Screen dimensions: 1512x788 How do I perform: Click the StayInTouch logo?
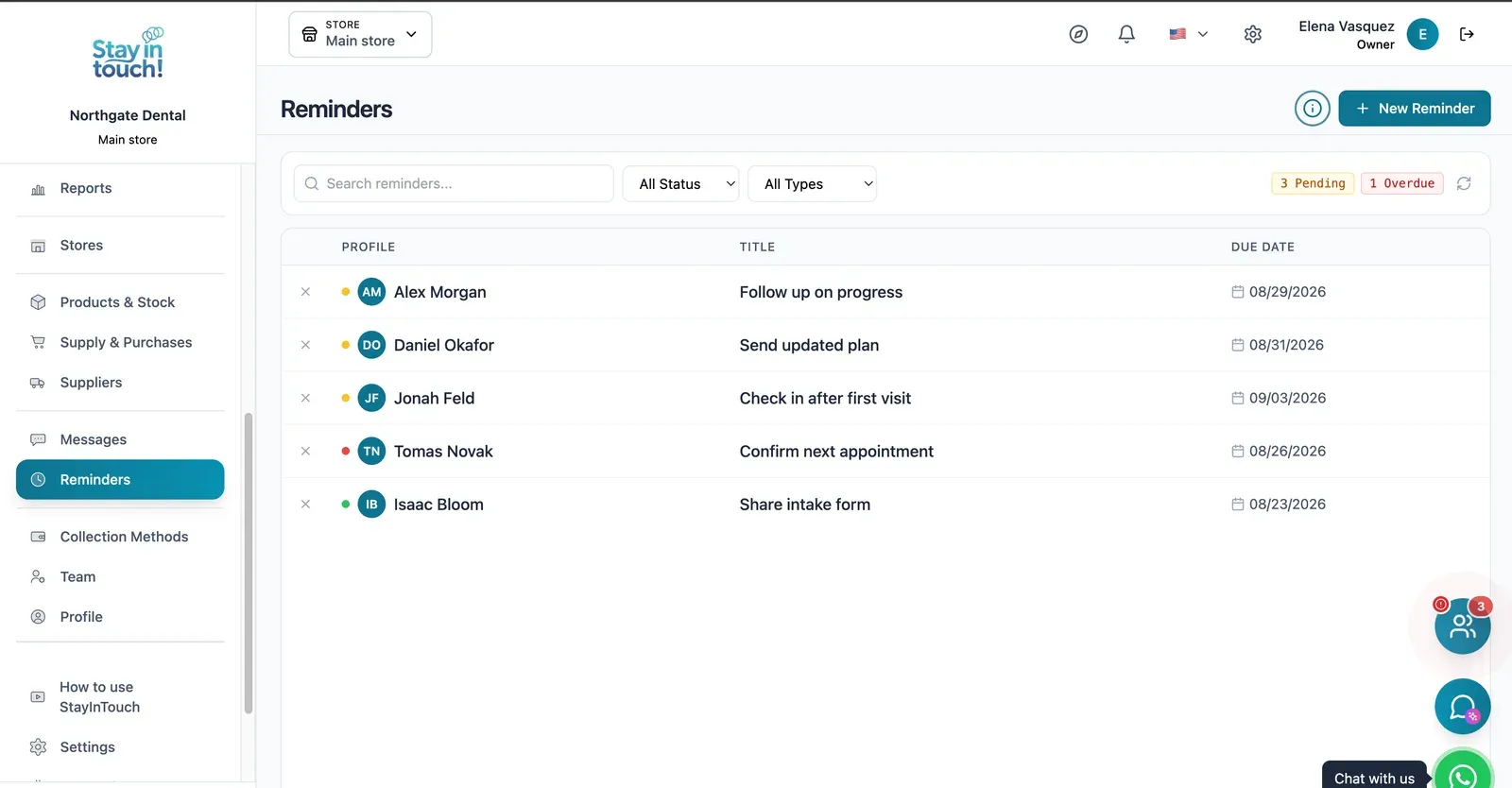pos(128,54)
